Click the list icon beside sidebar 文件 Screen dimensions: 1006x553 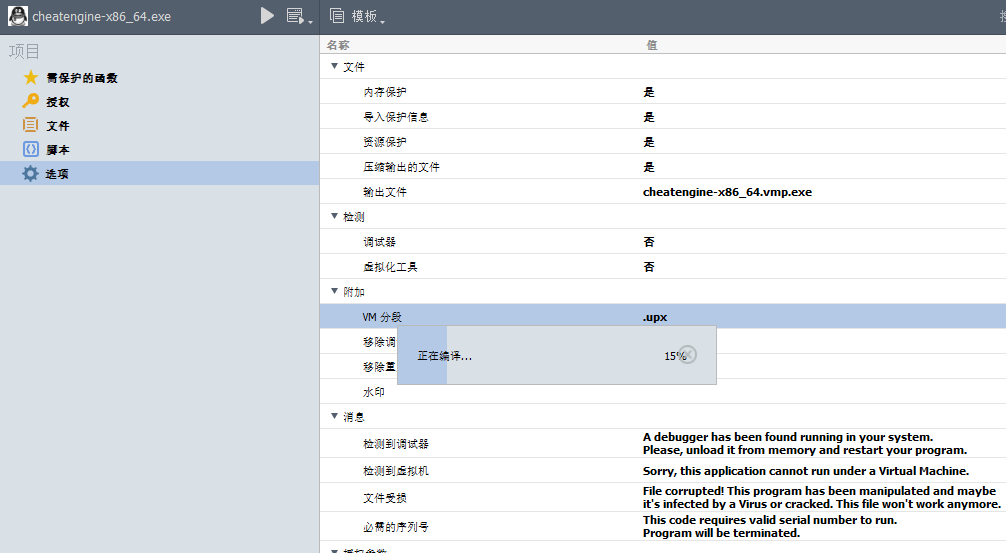(x=30, y=124)
